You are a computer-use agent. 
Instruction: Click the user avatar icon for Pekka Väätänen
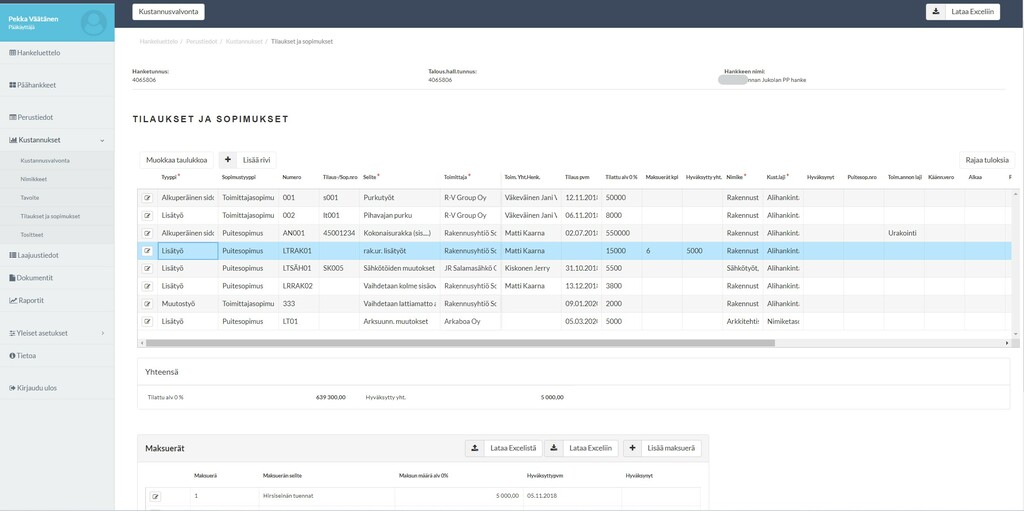92,21
